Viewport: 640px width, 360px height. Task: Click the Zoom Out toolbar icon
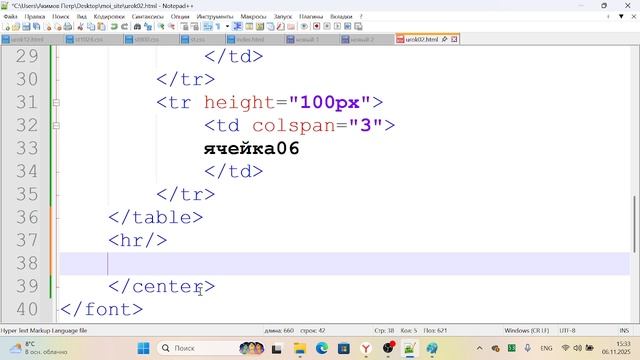tap(171, 27)
